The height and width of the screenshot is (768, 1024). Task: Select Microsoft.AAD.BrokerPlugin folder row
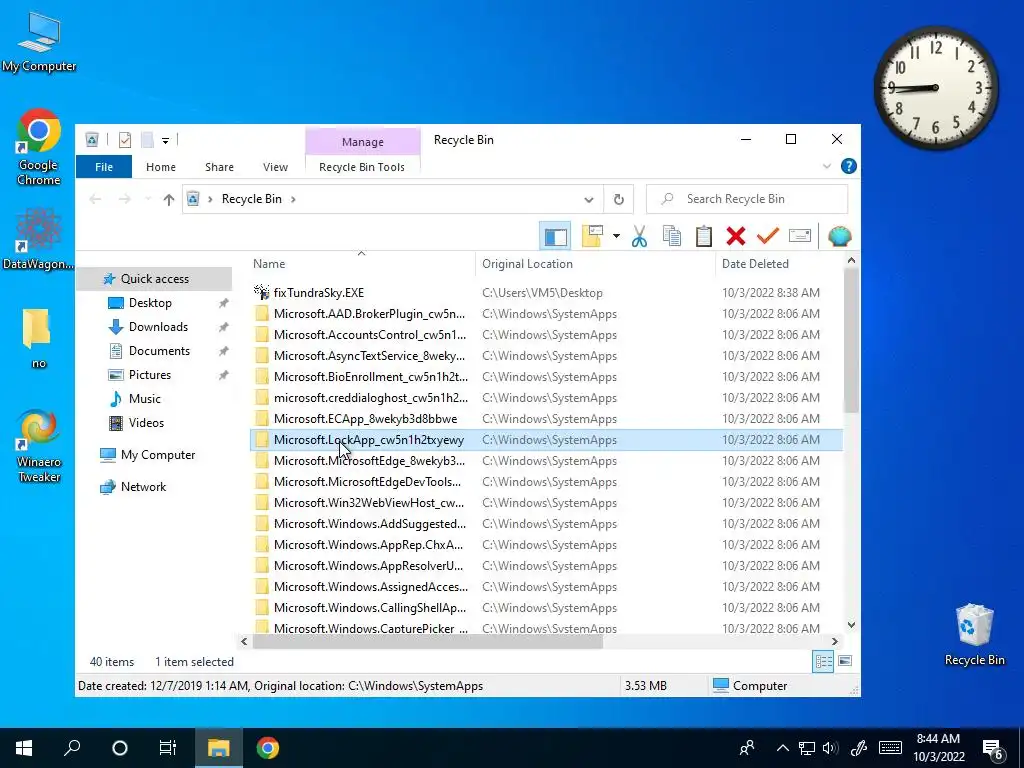[546, 313]
